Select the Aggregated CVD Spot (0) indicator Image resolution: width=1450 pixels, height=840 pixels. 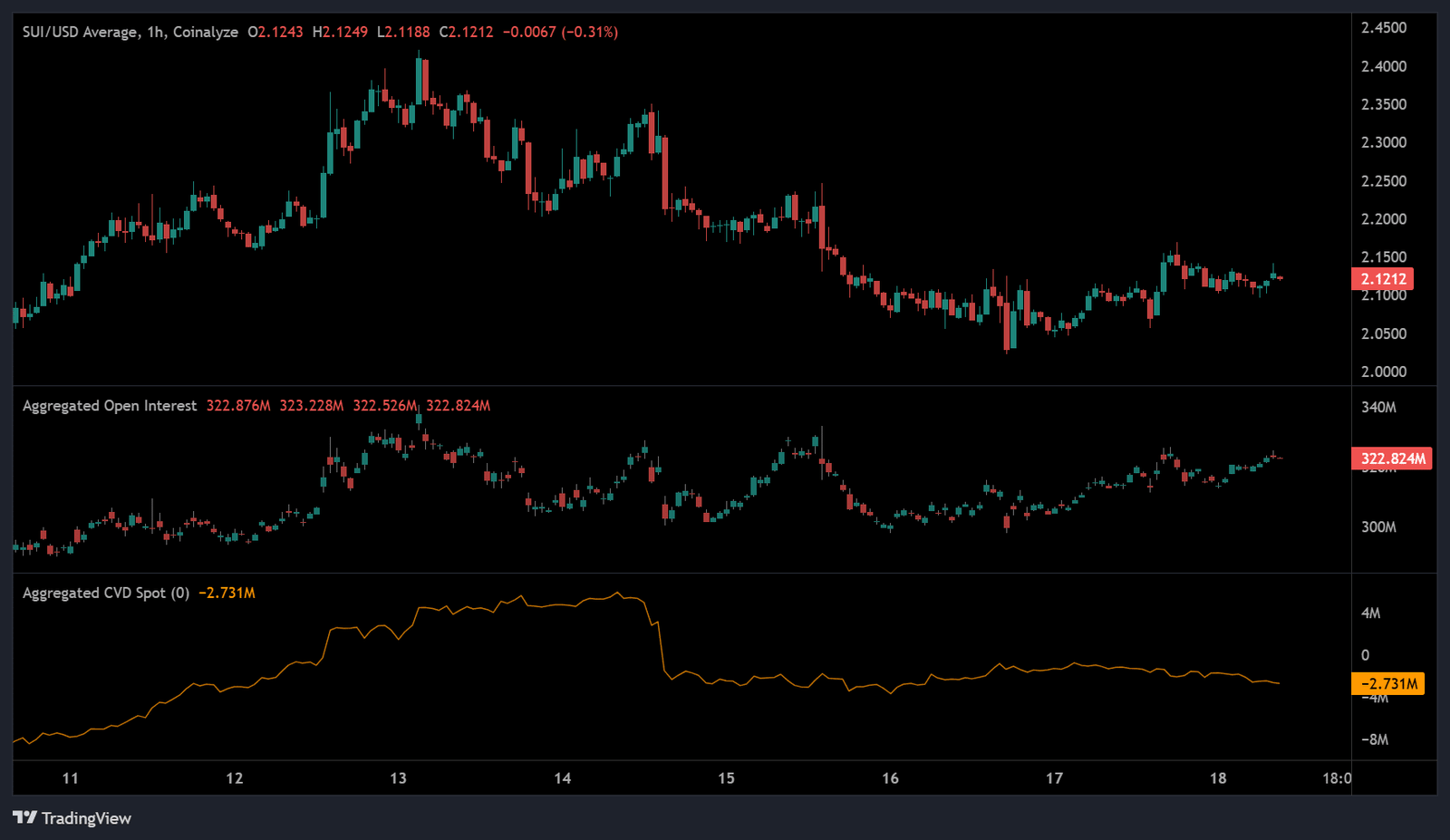pyautogui.click(x=107, y=592)
